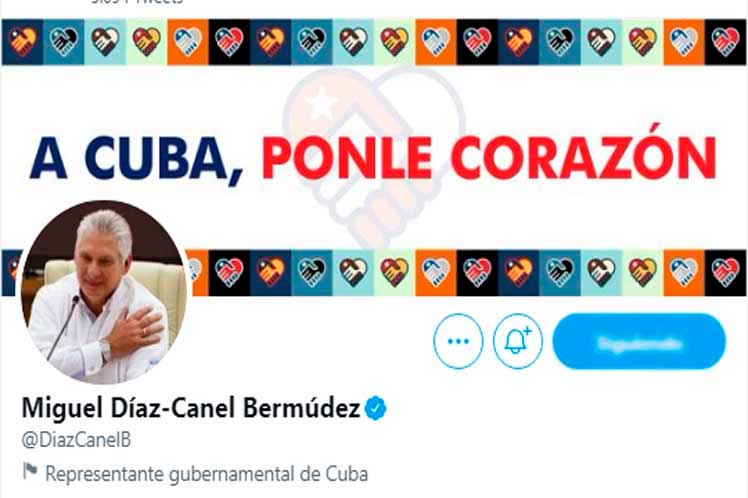Select last black heart tile in bottom banner row
The width and height of the screenshot is (748, 498).
(726, 272)
